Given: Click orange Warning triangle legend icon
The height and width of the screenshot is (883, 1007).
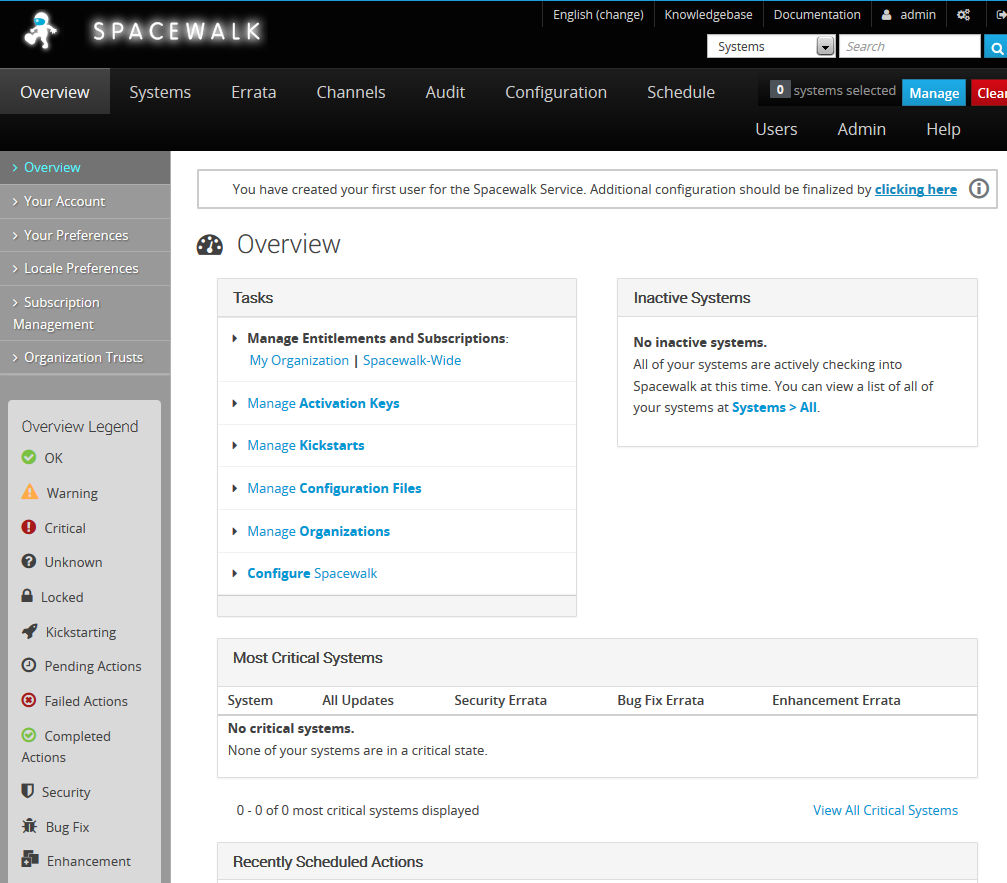Looking at the screenshot, I should [x=30, y=492].
